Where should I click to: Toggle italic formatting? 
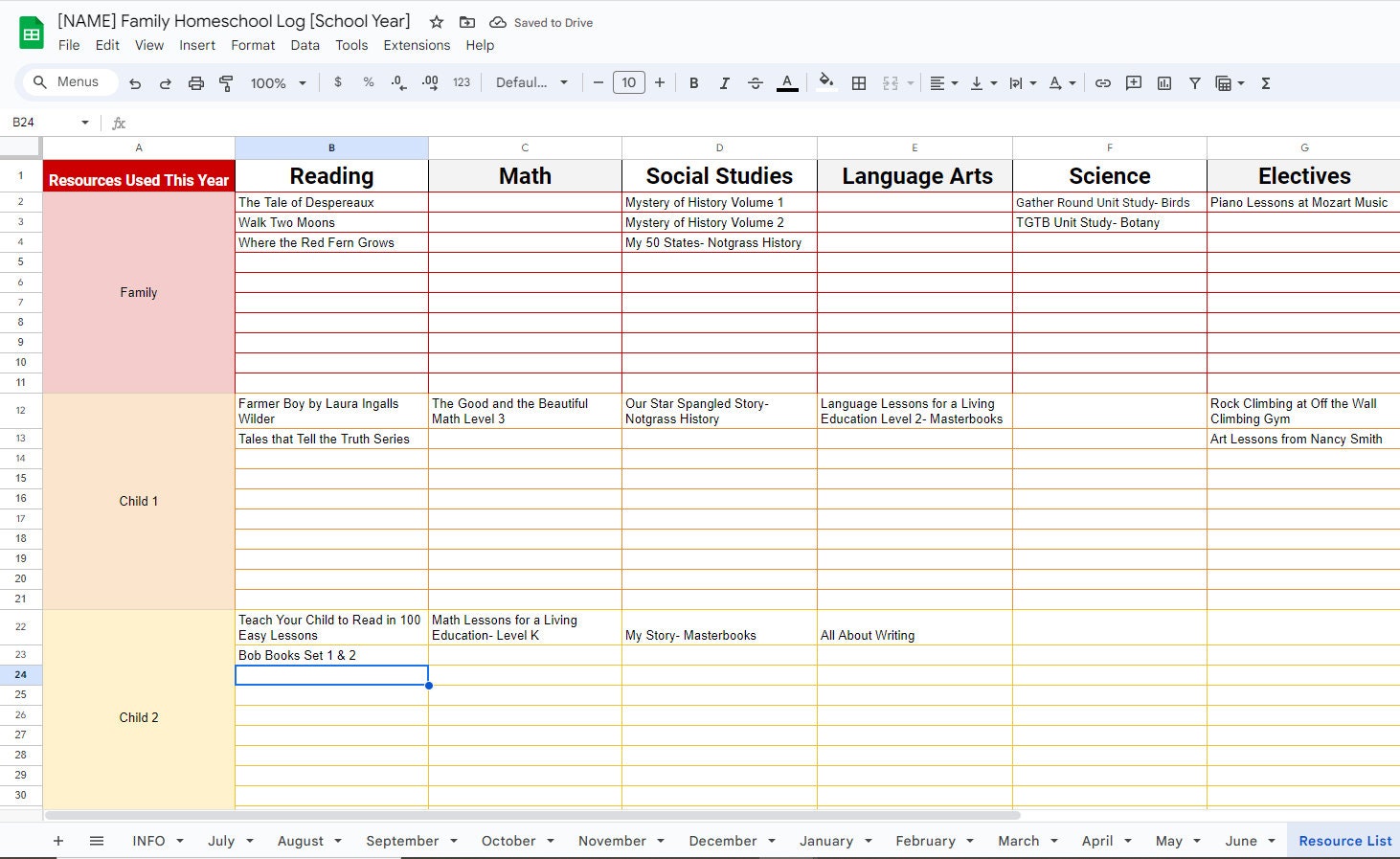724,83
